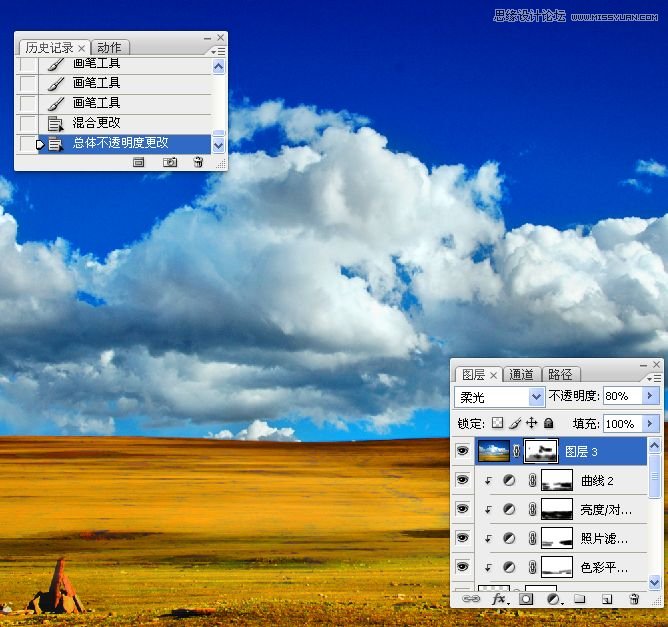The image size is (668, 627).
Task: Select 图层 3 layer mask thumbnail
Action: click(x=541, y=451)
